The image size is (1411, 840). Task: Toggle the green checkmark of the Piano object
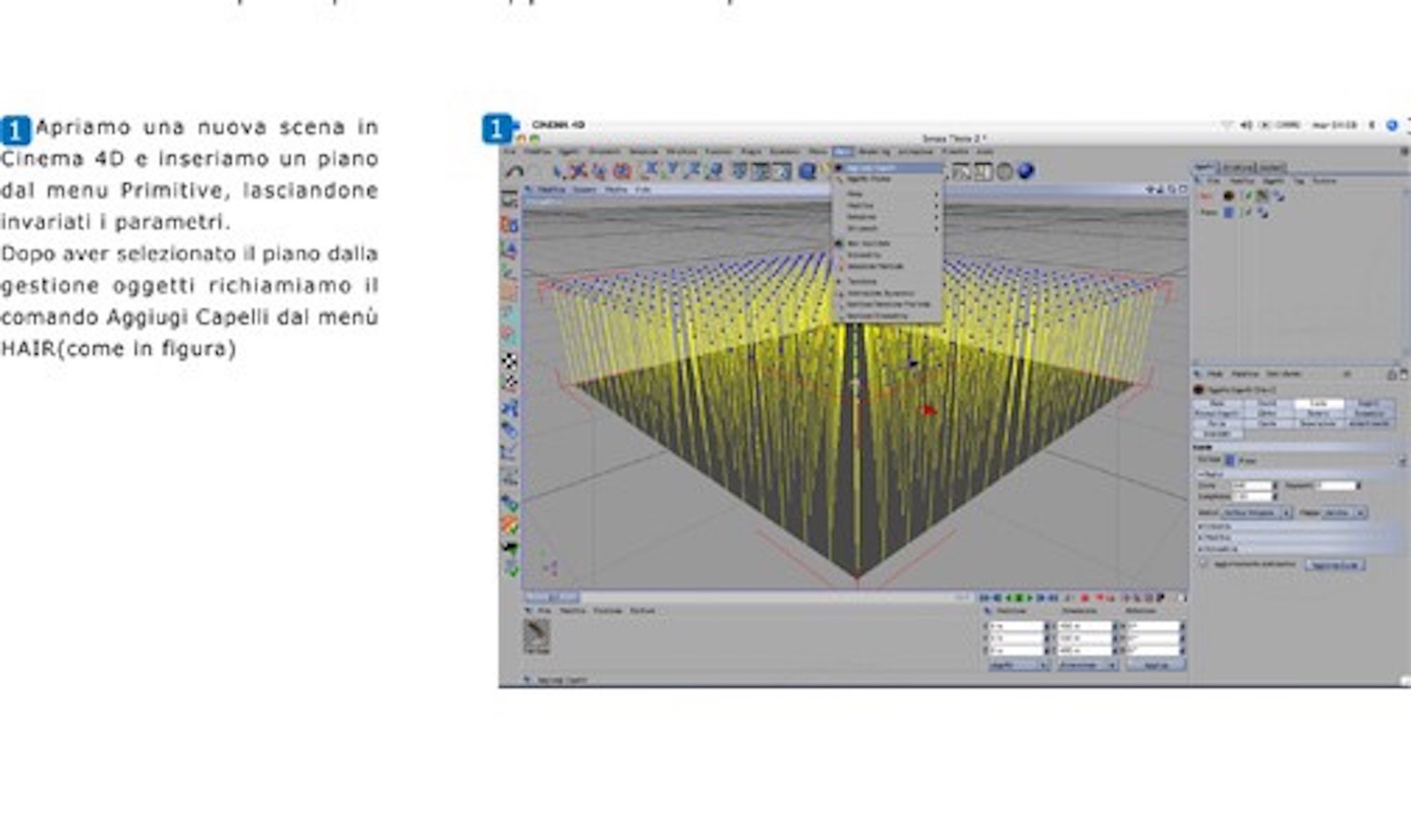click(1249, 212)
